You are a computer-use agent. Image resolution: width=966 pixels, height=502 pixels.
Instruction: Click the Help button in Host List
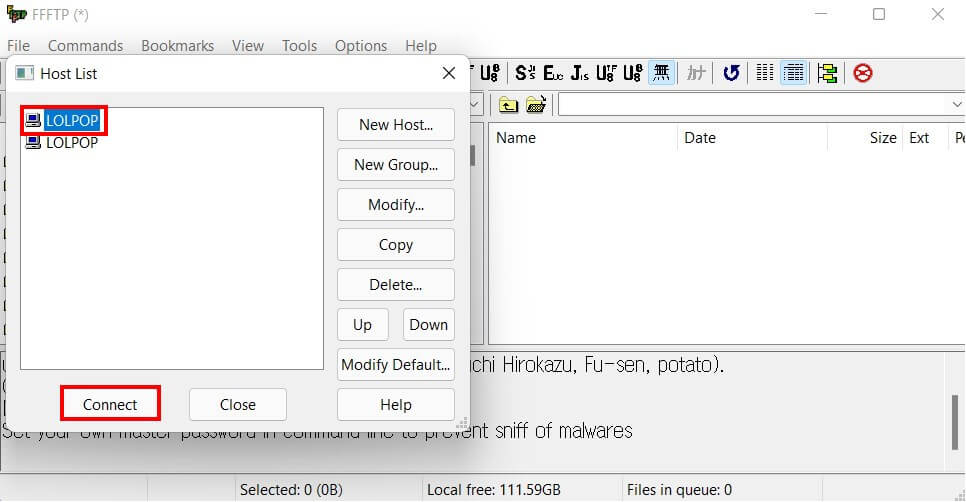click(396, 405)
